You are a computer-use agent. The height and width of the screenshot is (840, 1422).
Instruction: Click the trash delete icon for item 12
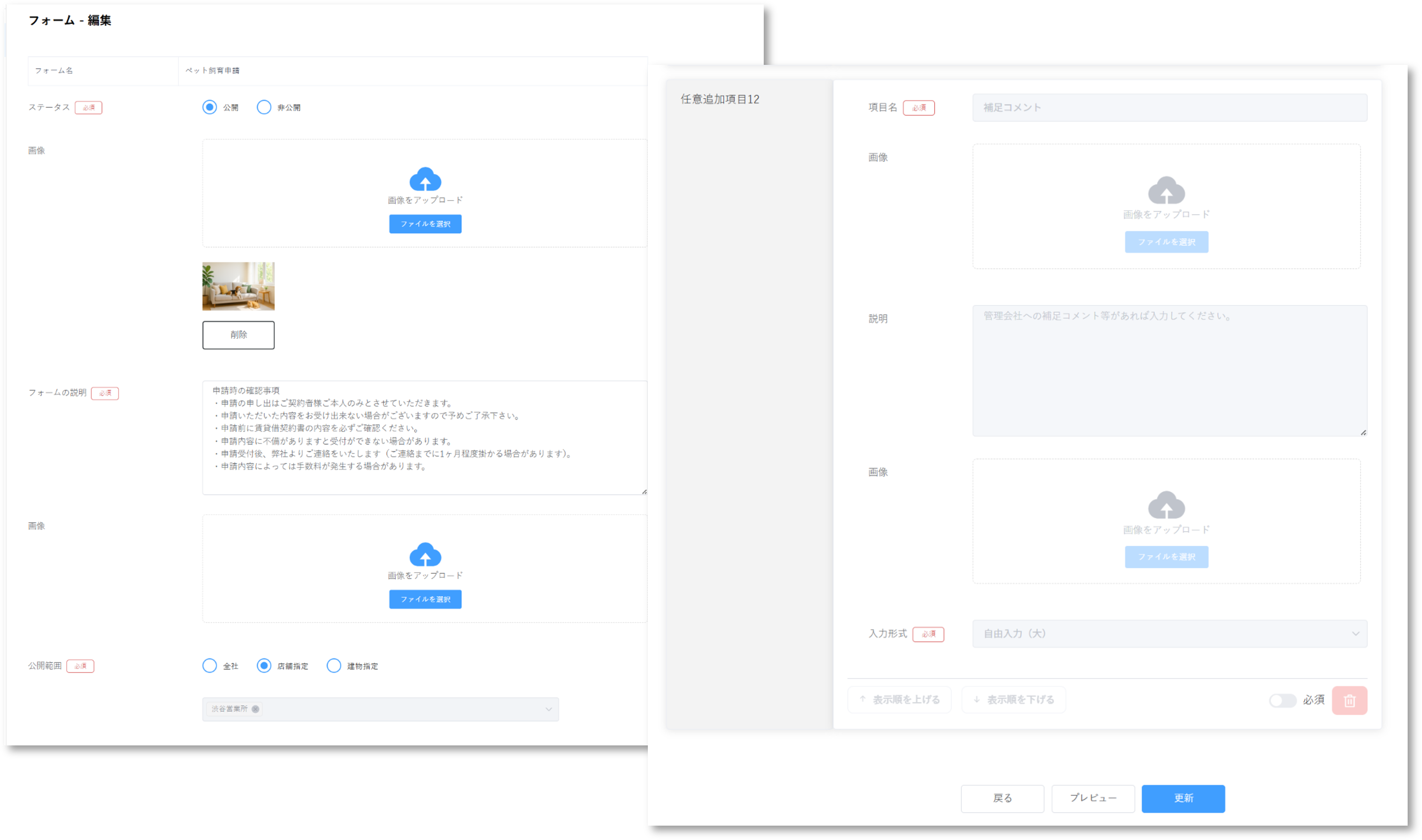point(1349,701)
